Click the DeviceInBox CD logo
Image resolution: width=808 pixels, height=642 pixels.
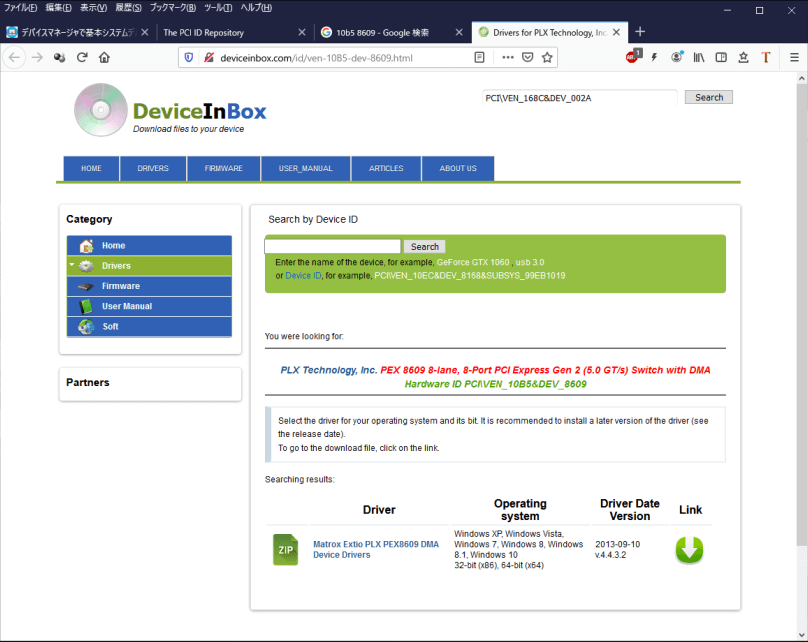coord(100,110)
